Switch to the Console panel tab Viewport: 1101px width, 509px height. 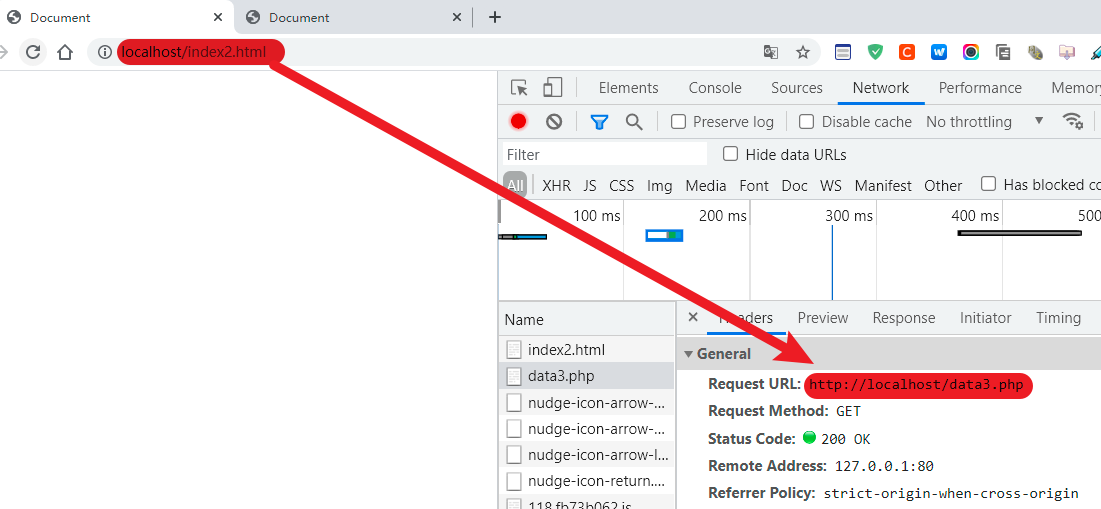[715, 88]
